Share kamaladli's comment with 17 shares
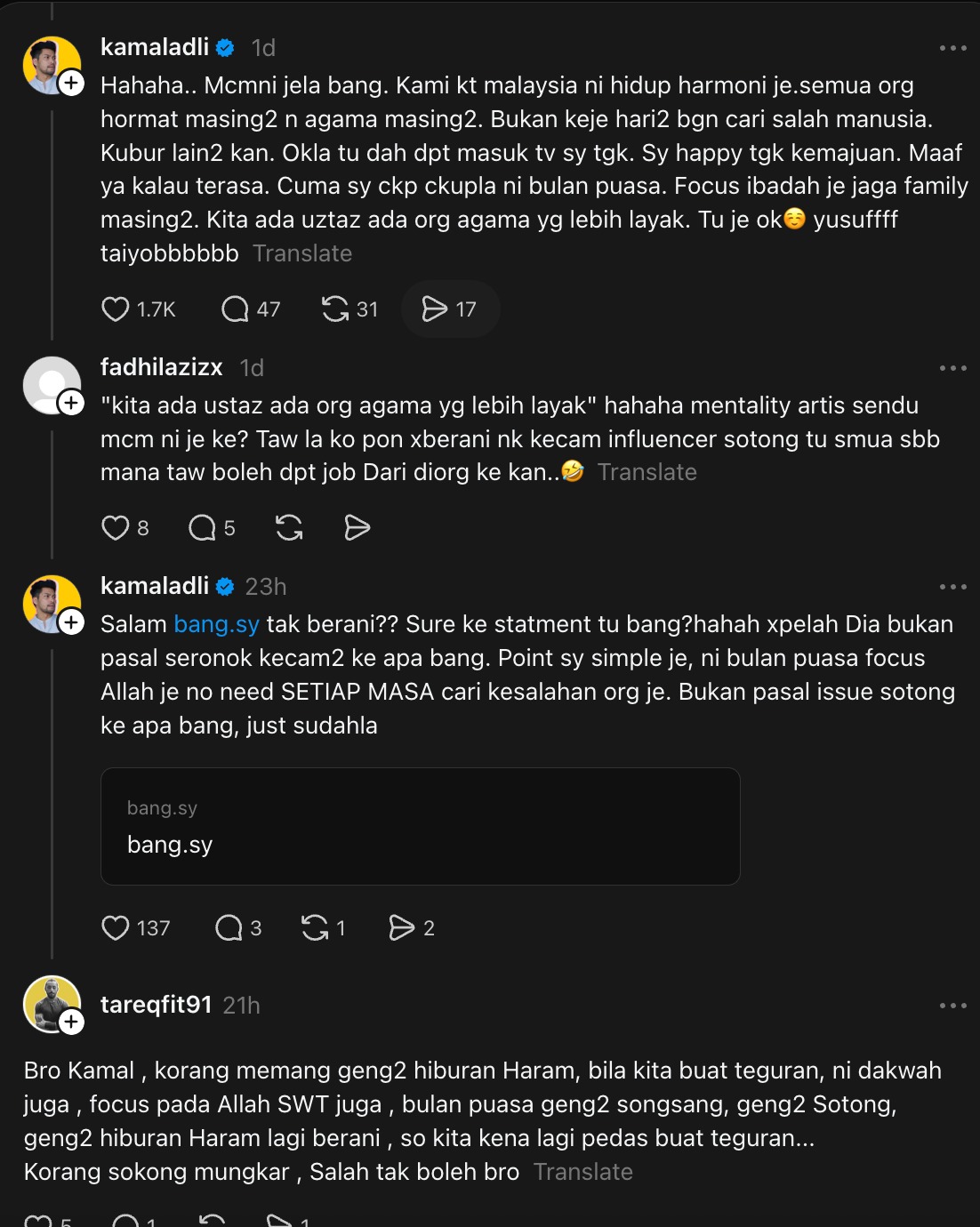Screen dimensions: 980x1227 (x=435, y=309)
